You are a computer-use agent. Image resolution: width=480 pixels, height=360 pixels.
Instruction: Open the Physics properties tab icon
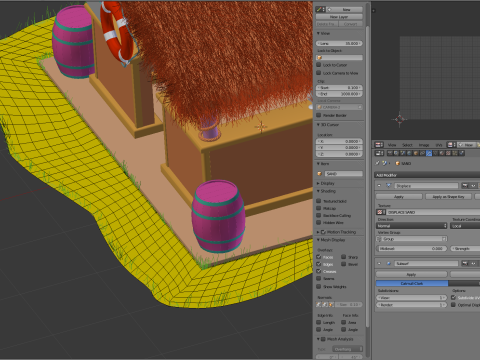tap(461, 153)
